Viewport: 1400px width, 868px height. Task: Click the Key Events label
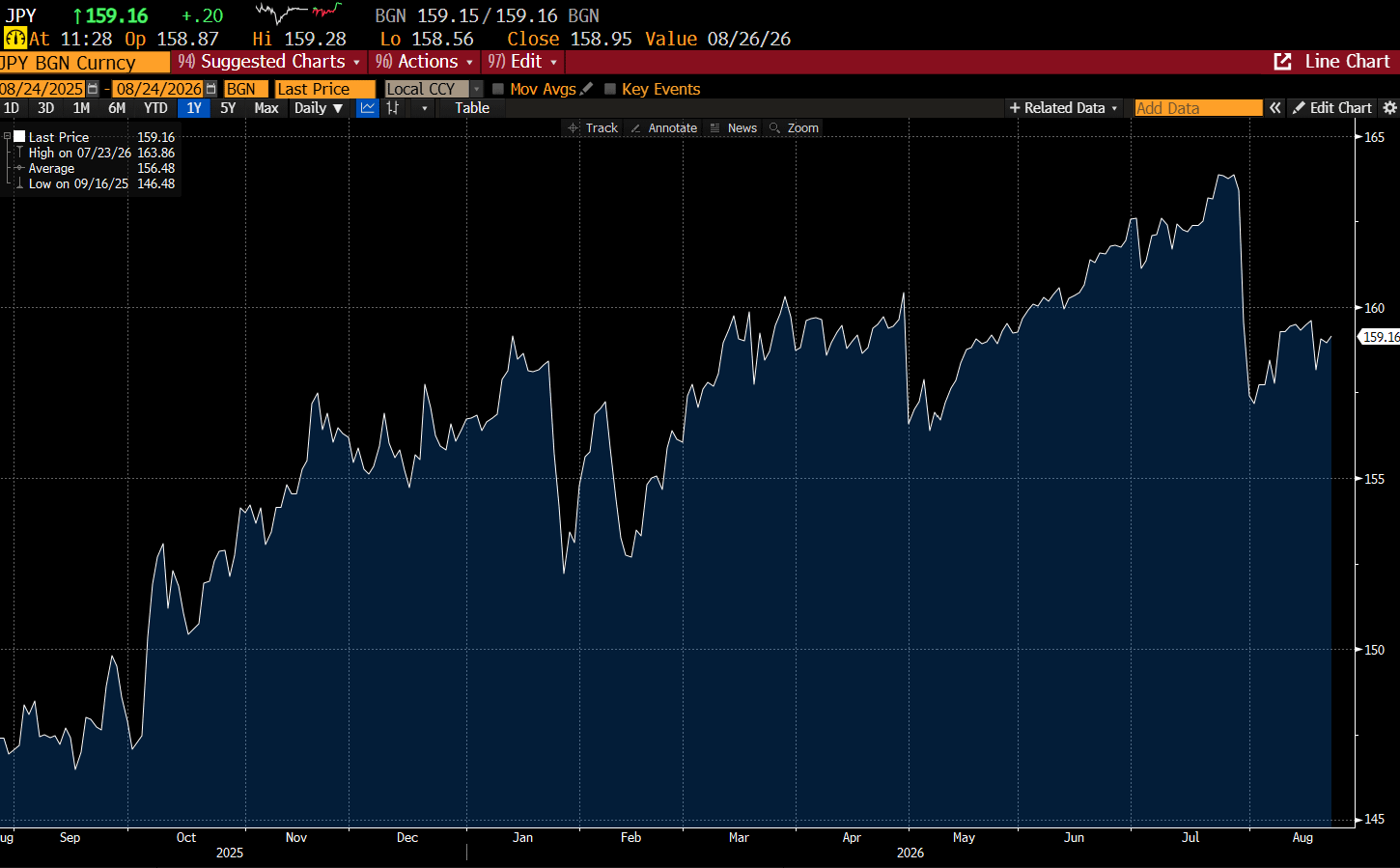661,89
